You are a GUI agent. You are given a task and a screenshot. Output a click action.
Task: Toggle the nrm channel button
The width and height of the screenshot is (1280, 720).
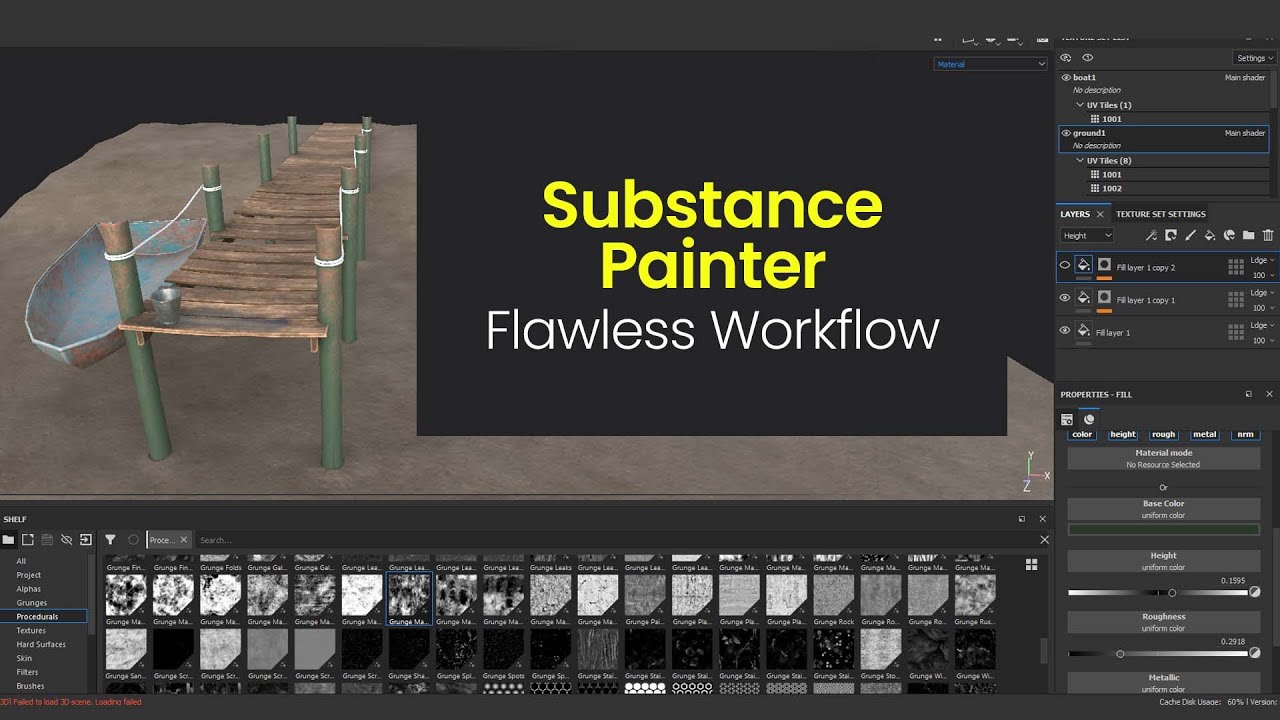[1245, 435]
